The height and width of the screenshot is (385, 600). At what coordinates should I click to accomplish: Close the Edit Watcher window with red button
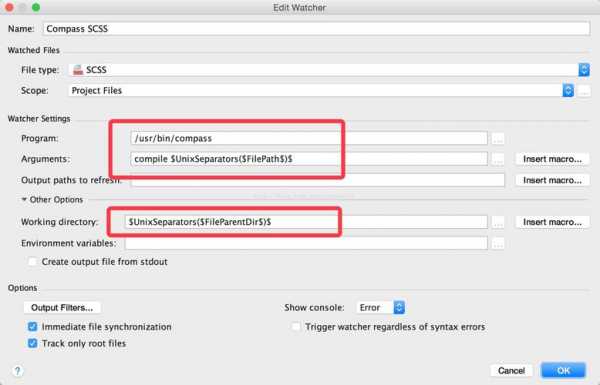9,7
